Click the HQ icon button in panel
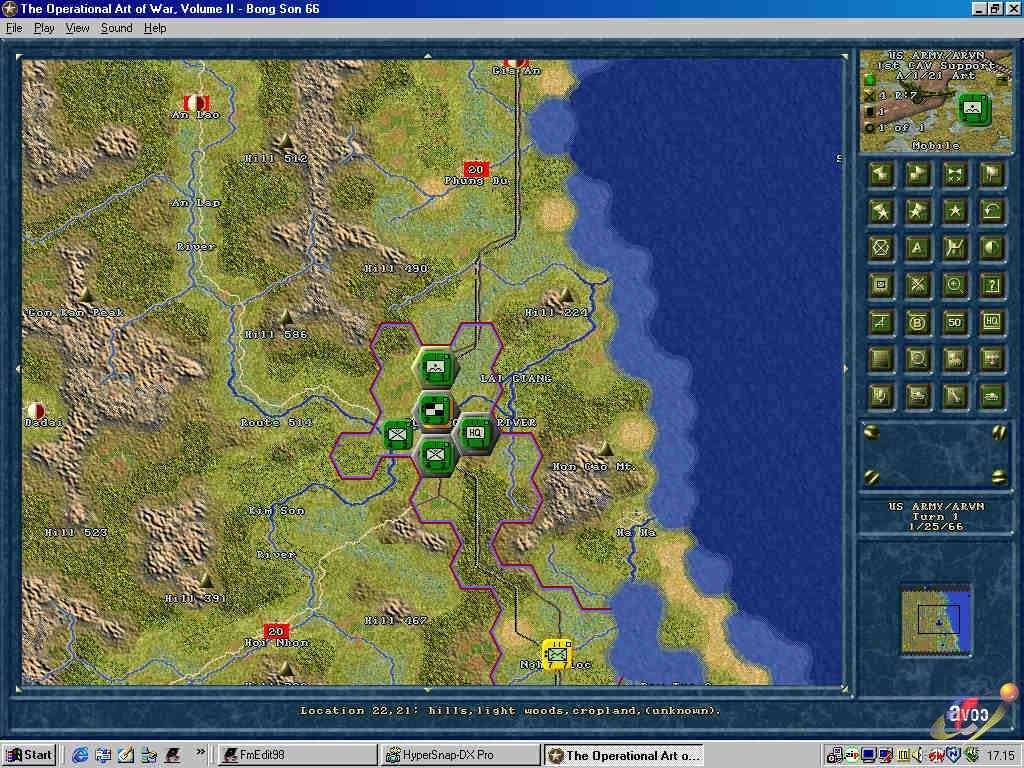1024x768 pixels. click(992, 323)
